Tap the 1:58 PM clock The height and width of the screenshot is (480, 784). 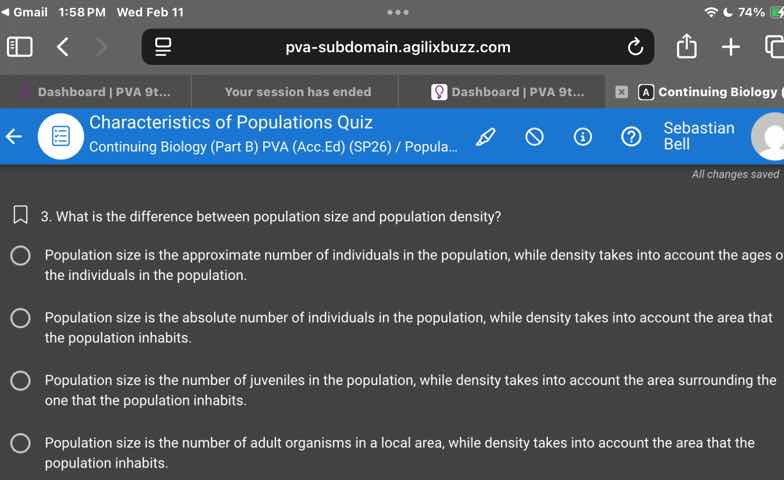coord(82,12)
